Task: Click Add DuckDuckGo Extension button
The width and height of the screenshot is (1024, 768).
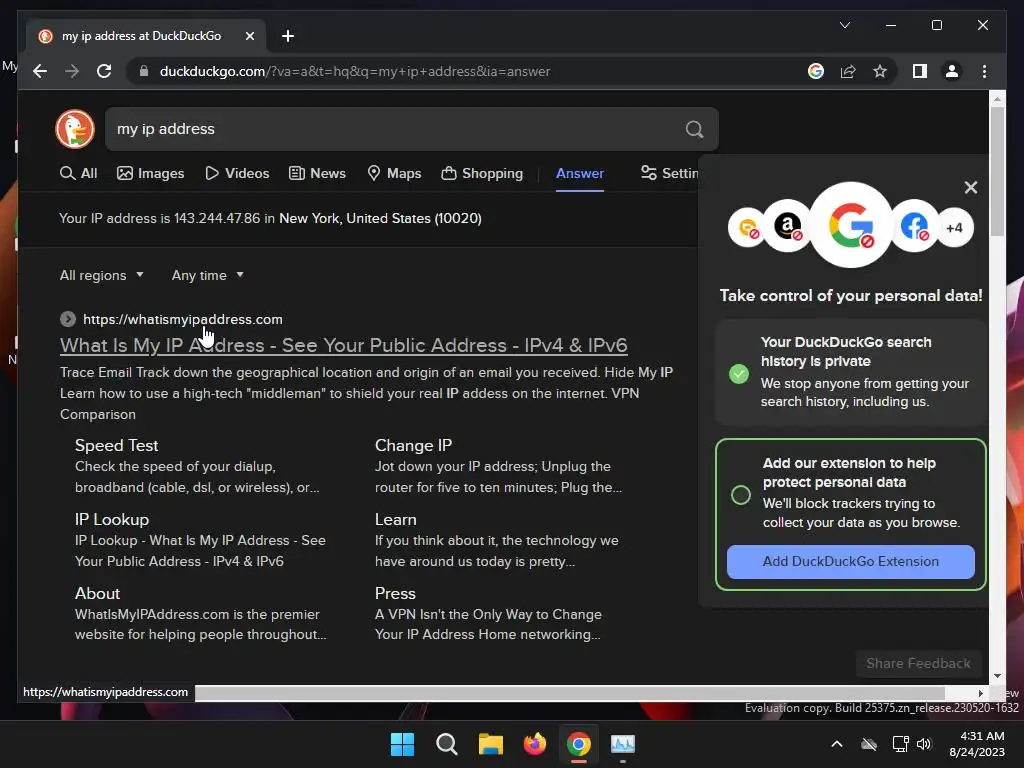Action: pyautogui.click(x=850, y=561)
